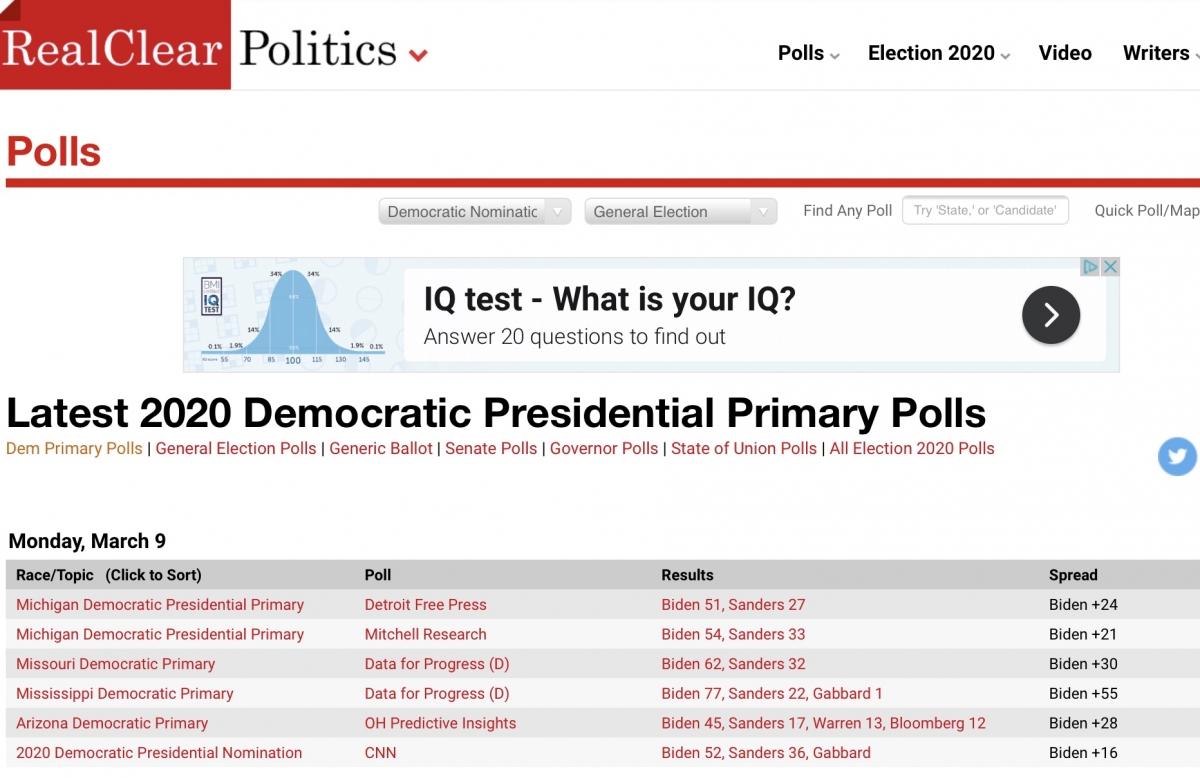Open the General Election dropdown

(x=681, y=211)
